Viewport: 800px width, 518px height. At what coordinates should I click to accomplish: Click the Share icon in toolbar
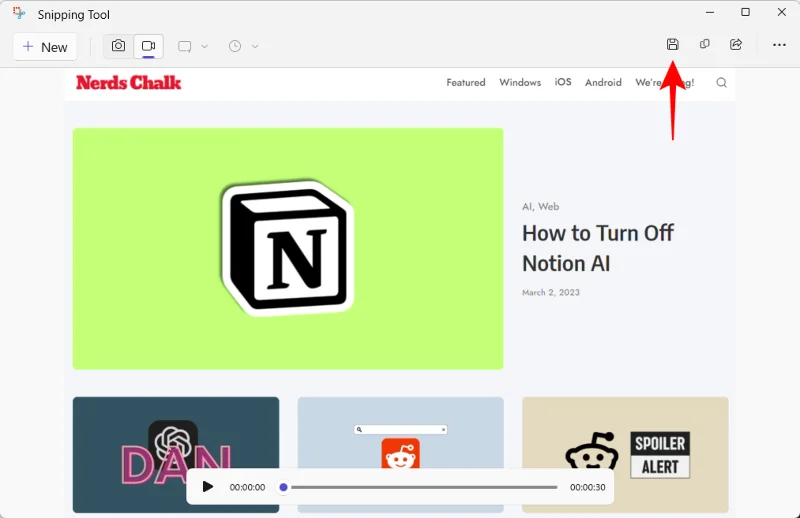[736, 44]
